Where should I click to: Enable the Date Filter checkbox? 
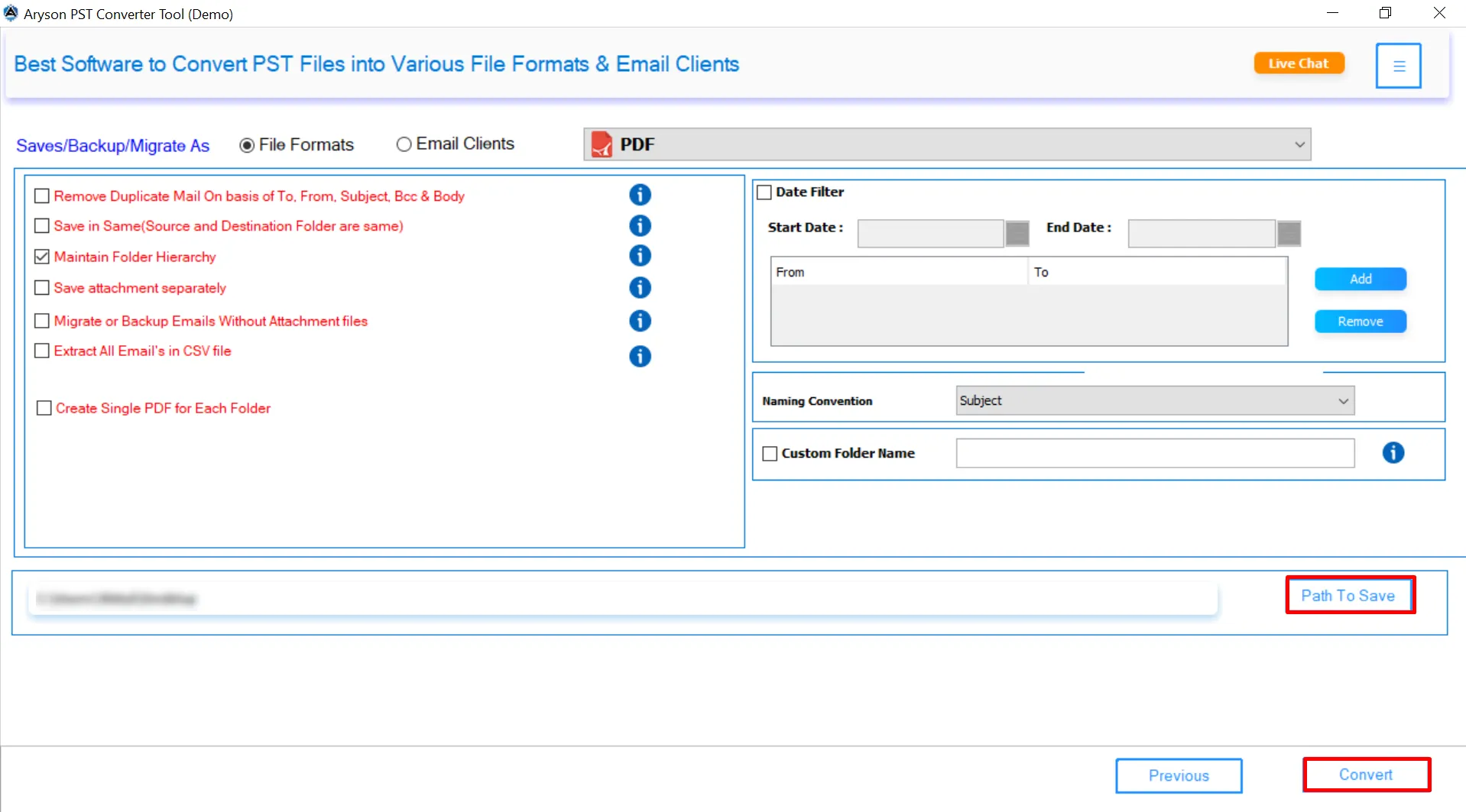pos(764,191)
